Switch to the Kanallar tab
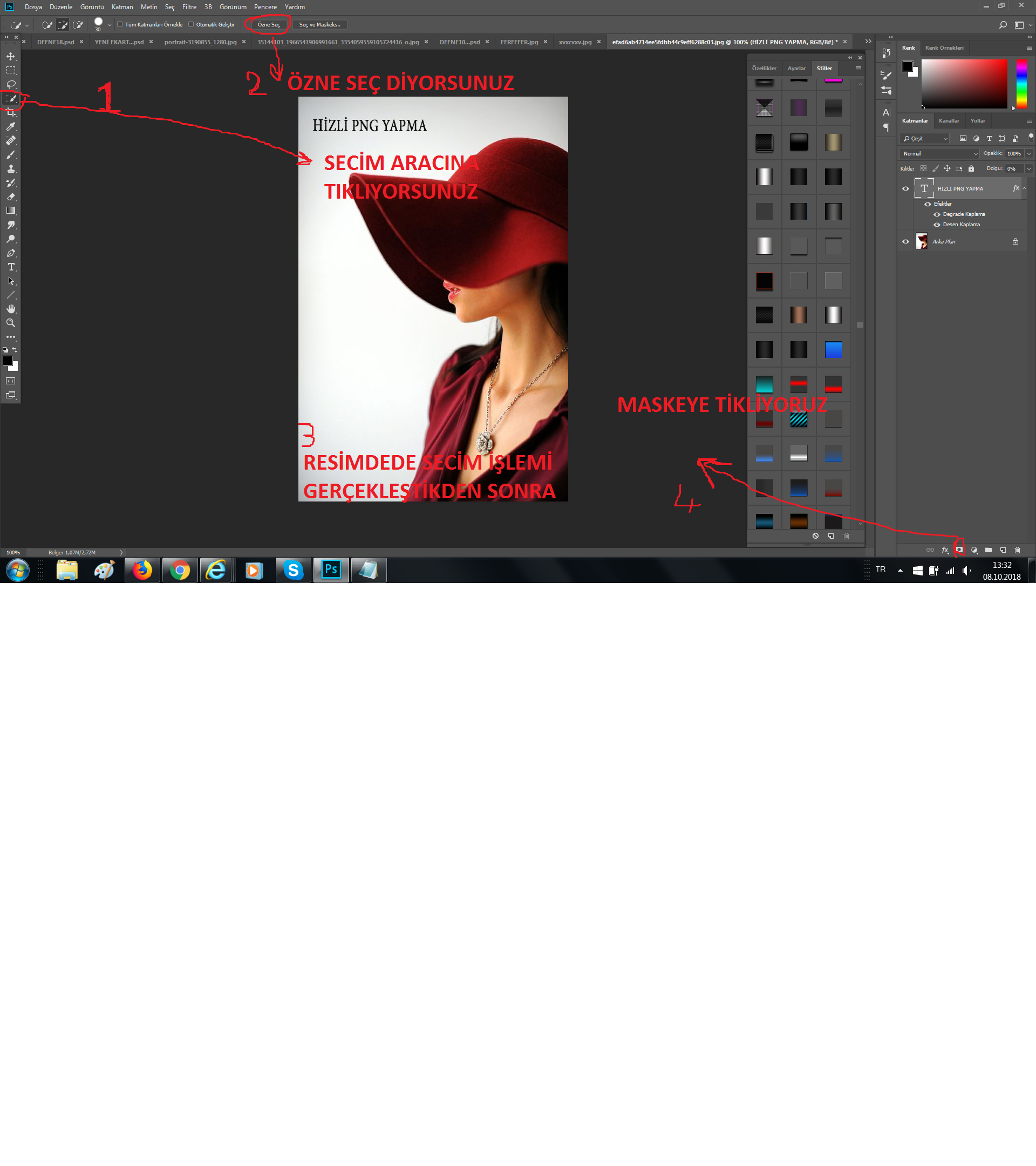 (x=949, y=120)
